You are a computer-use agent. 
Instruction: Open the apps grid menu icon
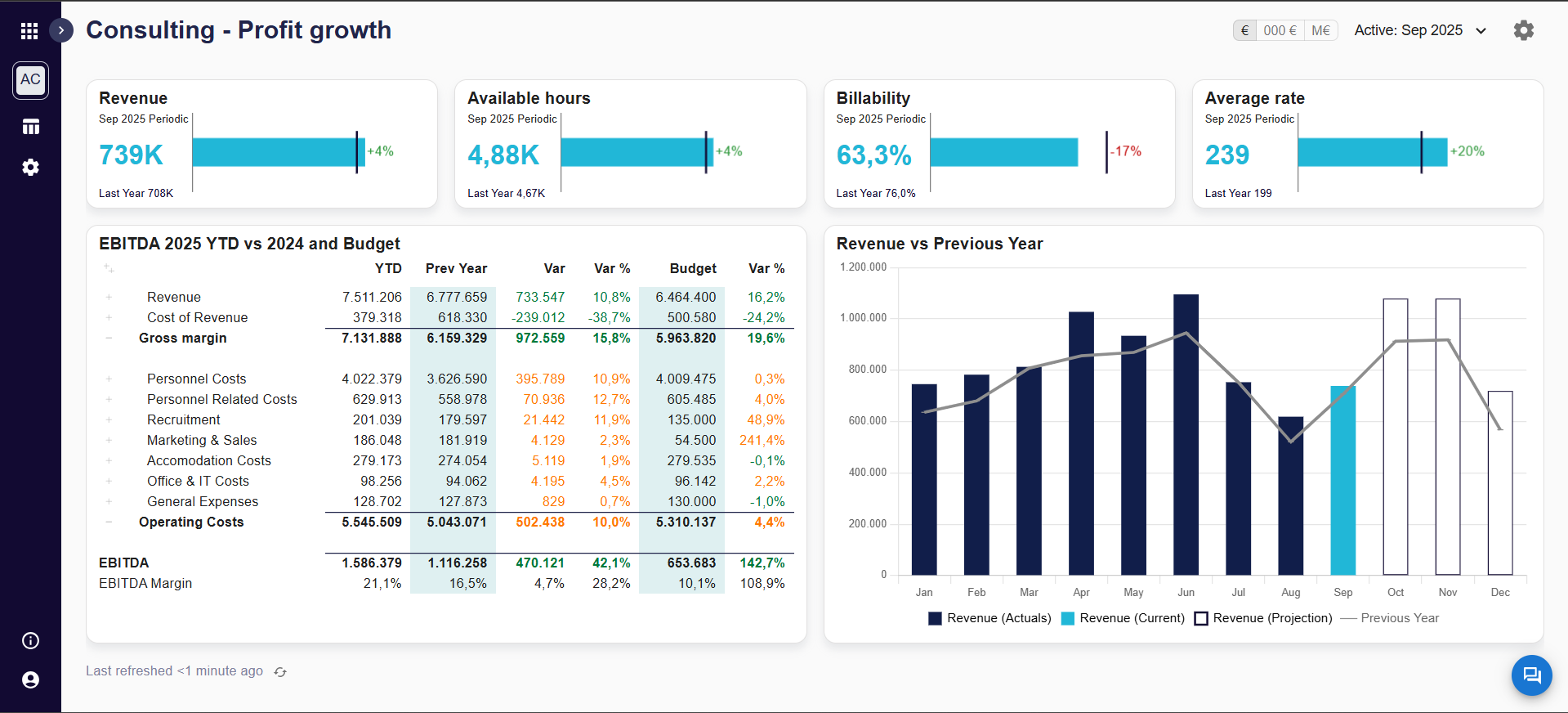[29, 31]
